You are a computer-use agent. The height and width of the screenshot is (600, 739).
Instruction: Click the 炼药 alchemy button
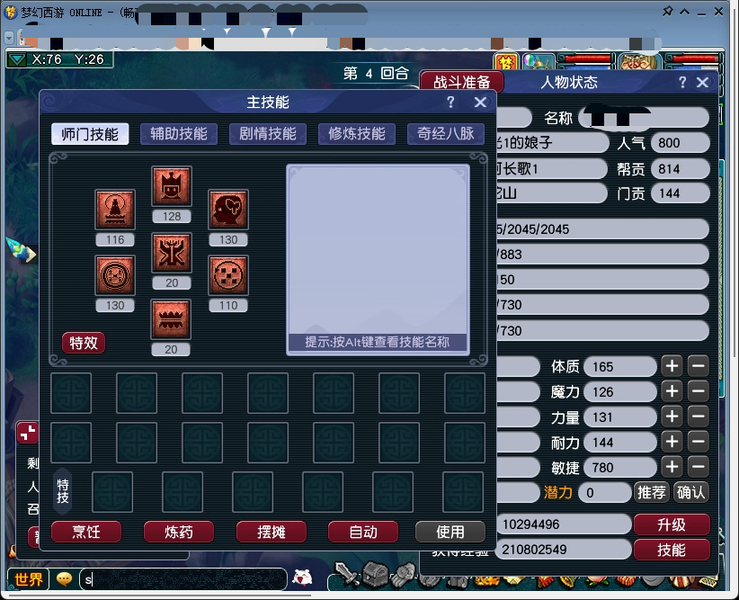[179, 532]
